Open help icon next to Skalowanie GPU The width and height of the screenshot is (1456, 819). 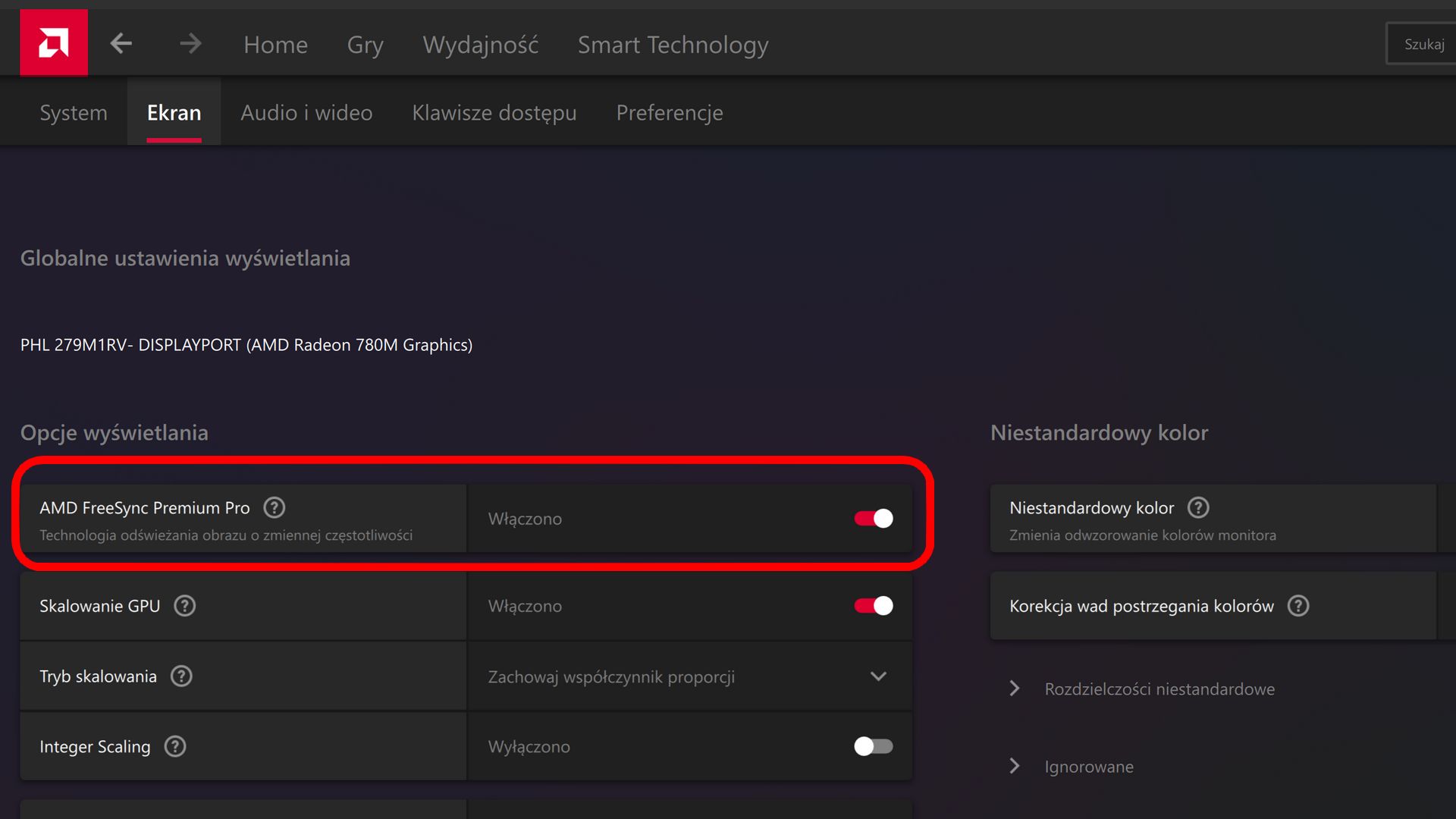(x=184, y=606)
